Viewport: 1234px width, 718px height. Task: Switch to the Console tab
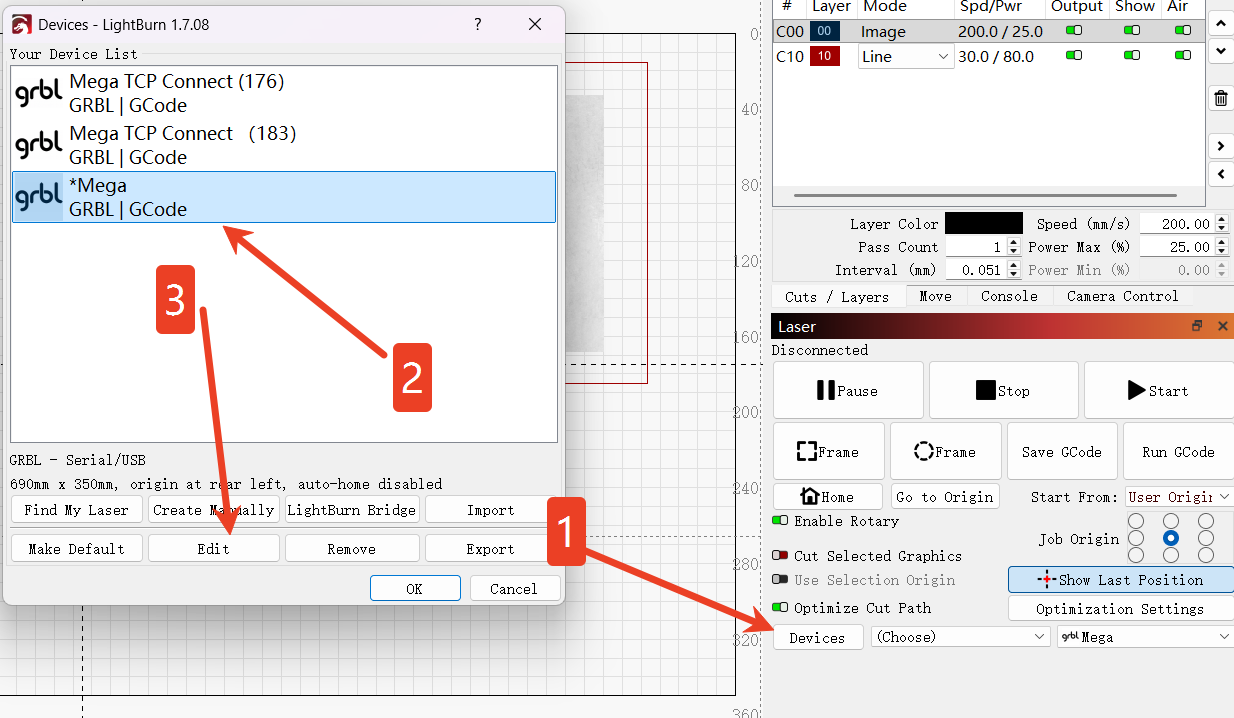(x=1009, y=296)
